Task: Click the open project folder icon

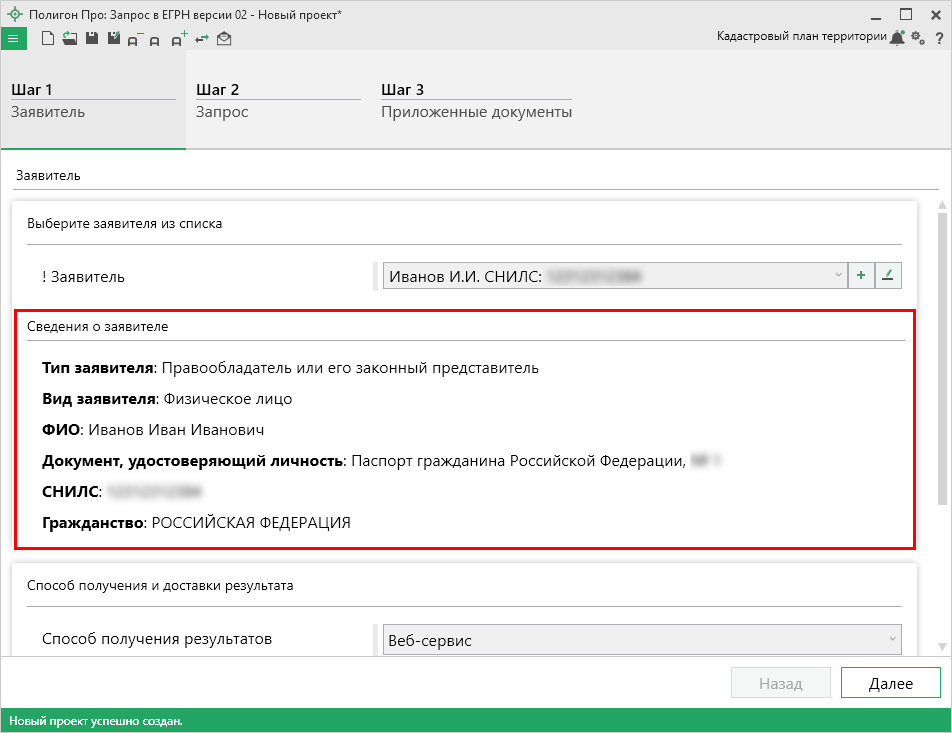Action: pyautogui.click(x=69, y=39)
